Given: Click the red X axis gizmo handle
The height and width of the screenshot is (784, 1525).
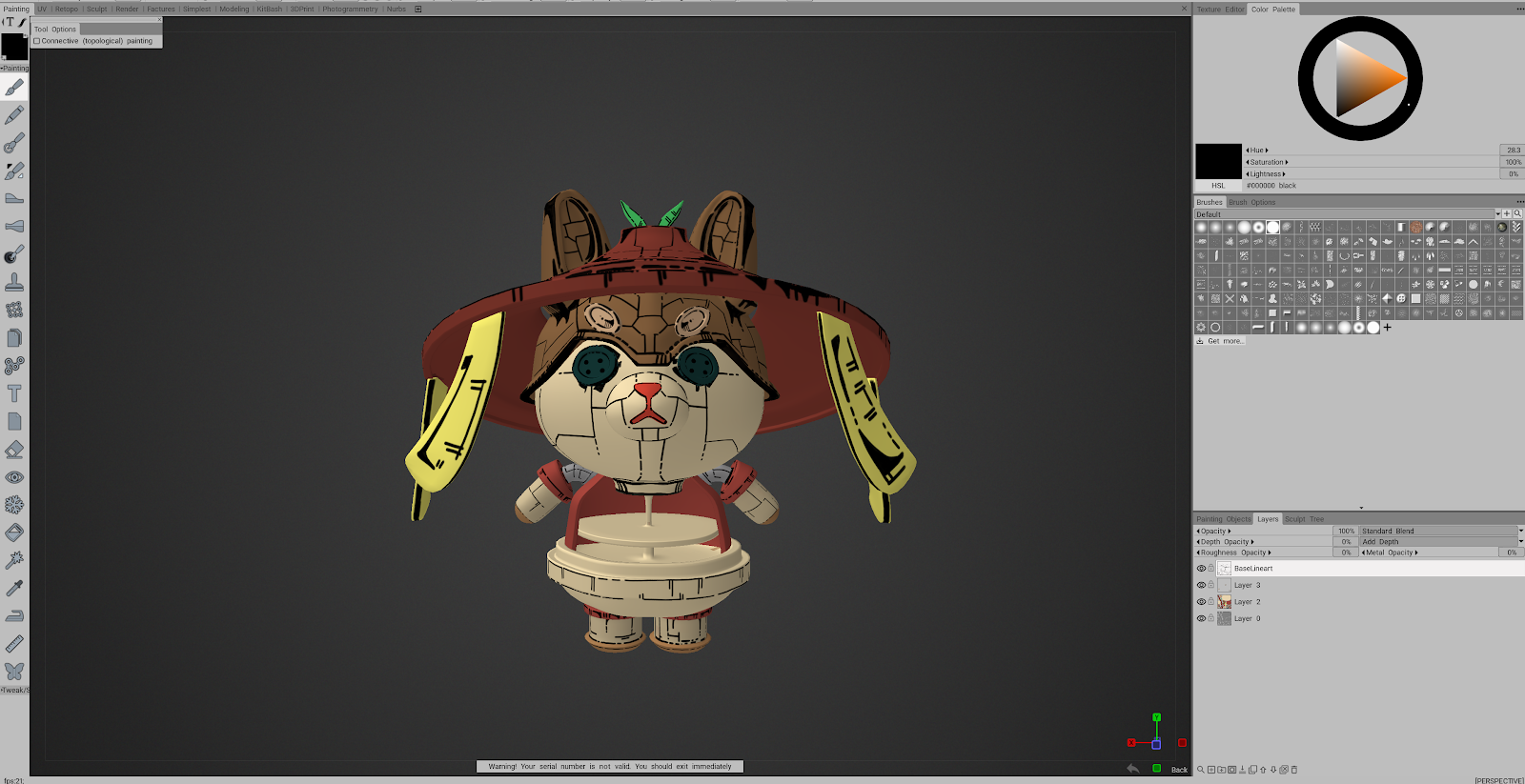Looking at the screenshot, I should (x=1131, y=742).
